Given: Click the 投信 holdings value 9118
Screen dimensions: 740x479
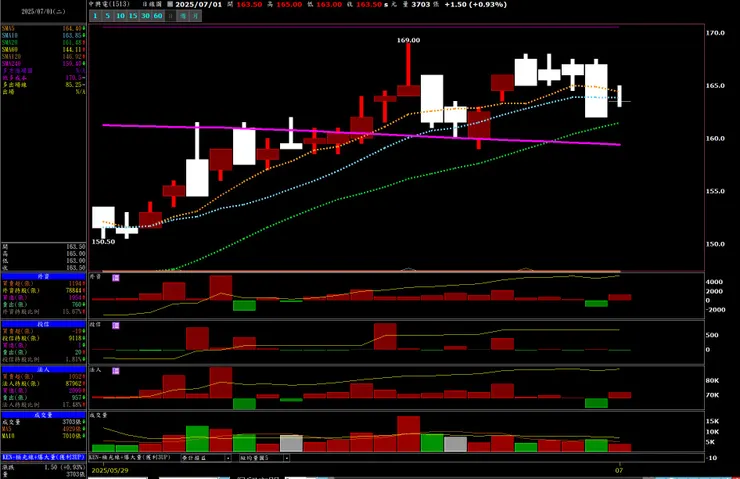Looking at the screenshot, I should [x=76, y=338].
